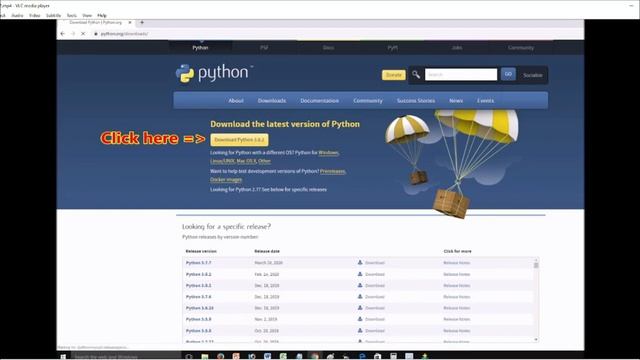
Task: Stop the page loading with the X button
Action: [83, 33]
